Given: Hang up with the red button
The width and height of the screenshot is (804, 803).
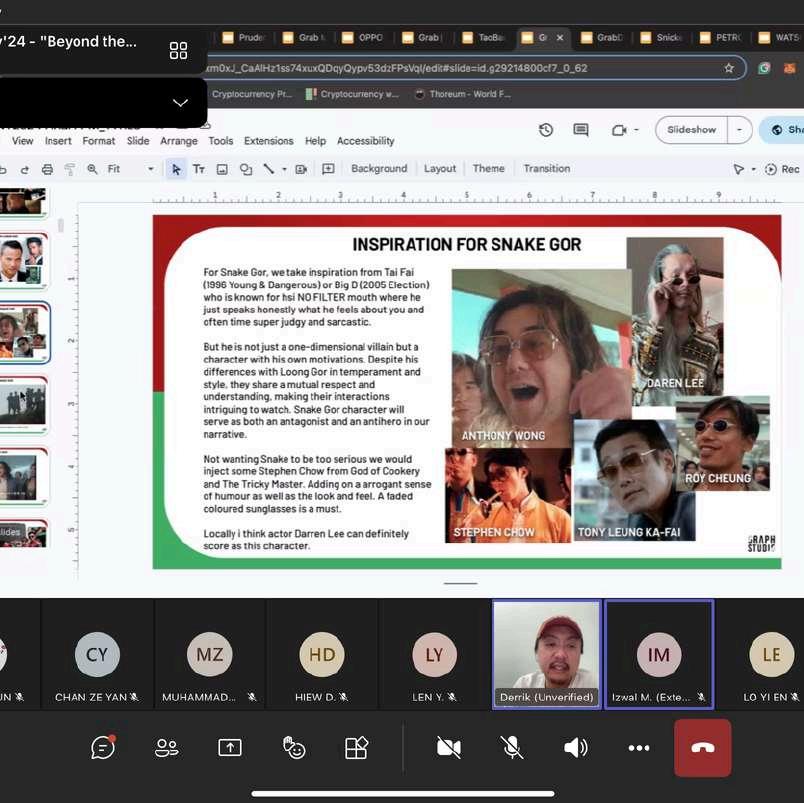Looking at the screenshot, I should click(702, 748).
